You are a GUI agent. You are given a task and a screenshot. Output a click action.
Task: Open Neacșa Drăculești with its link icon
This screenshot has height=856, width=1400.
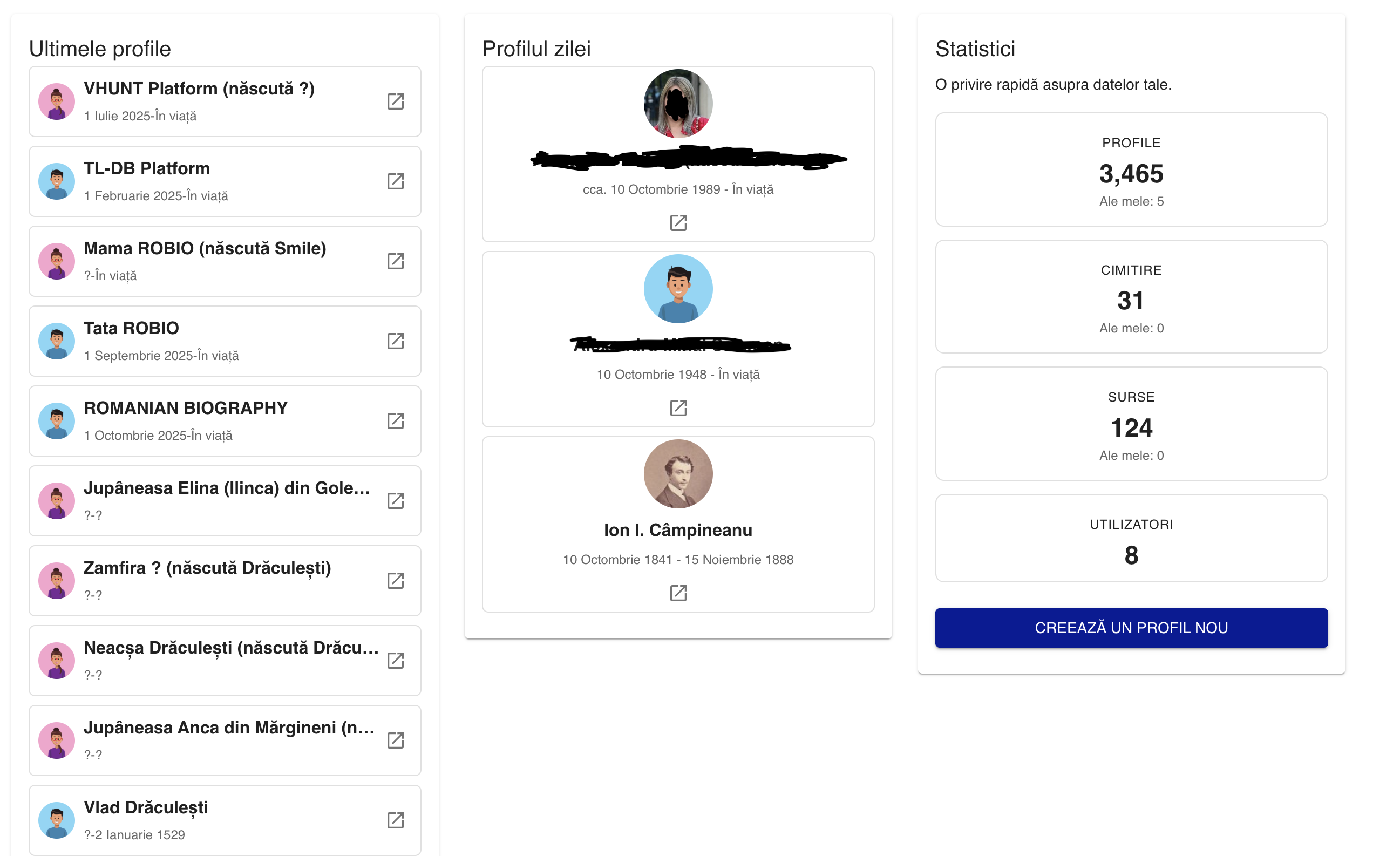coord(396,661)
